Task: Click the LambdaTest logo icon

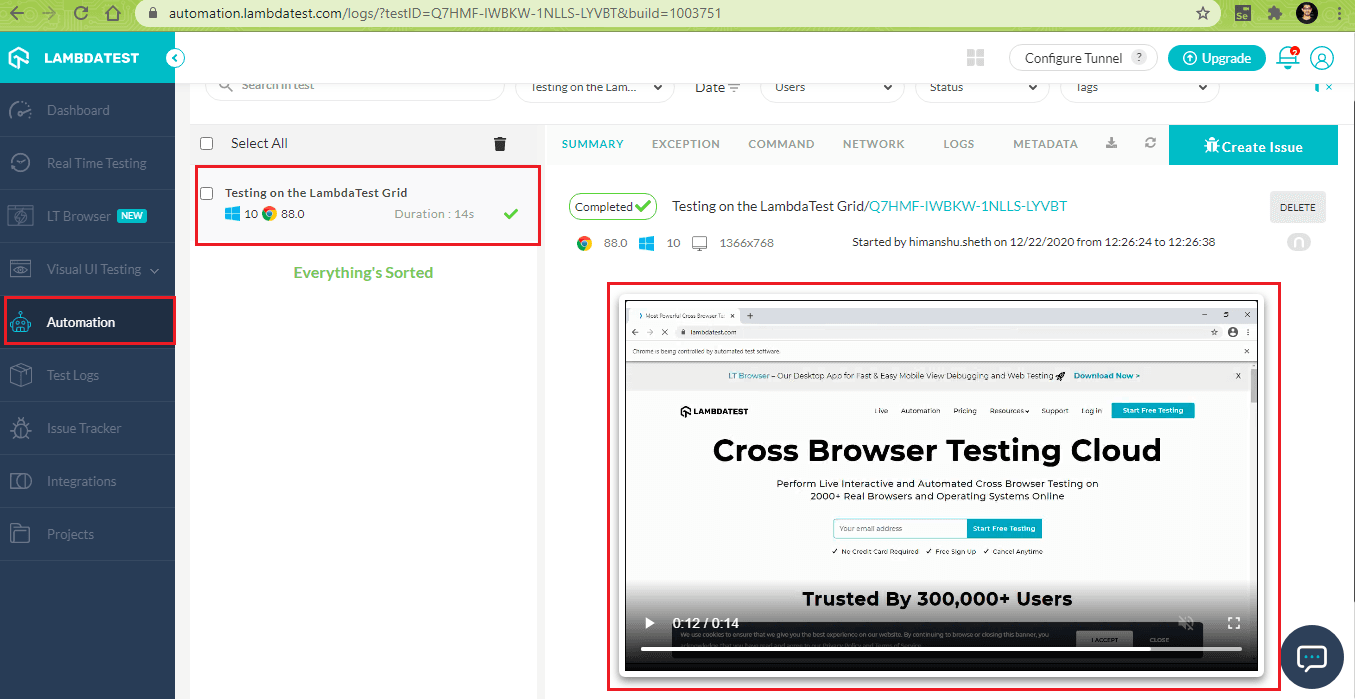Action: click(x=19, y=58)
